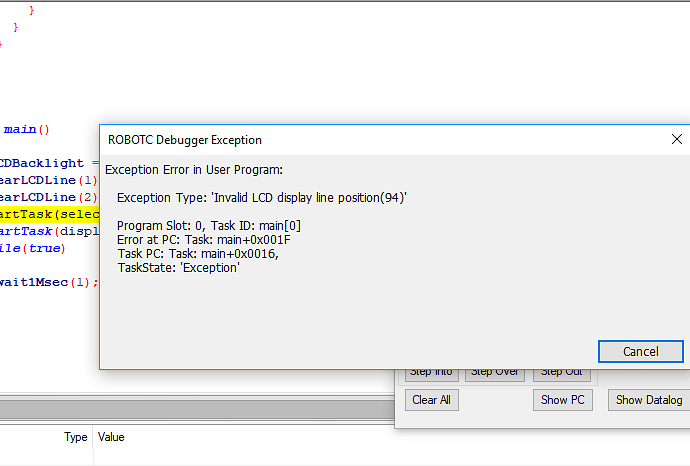Image resolution: width=690 pixels, height=466 pixels.
Task: Click the while(true) code line
Action: 33,248
